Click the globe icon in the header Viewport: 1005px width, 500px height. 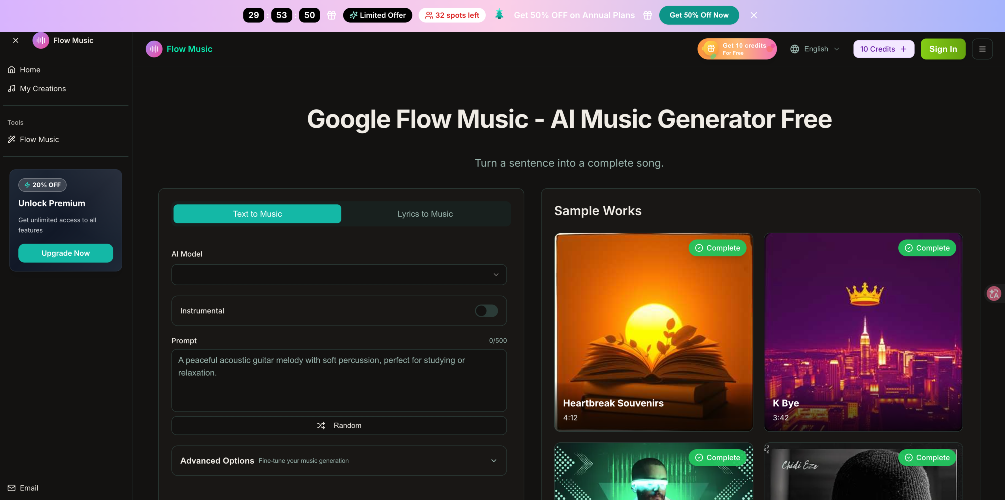[x=795, y=49]
